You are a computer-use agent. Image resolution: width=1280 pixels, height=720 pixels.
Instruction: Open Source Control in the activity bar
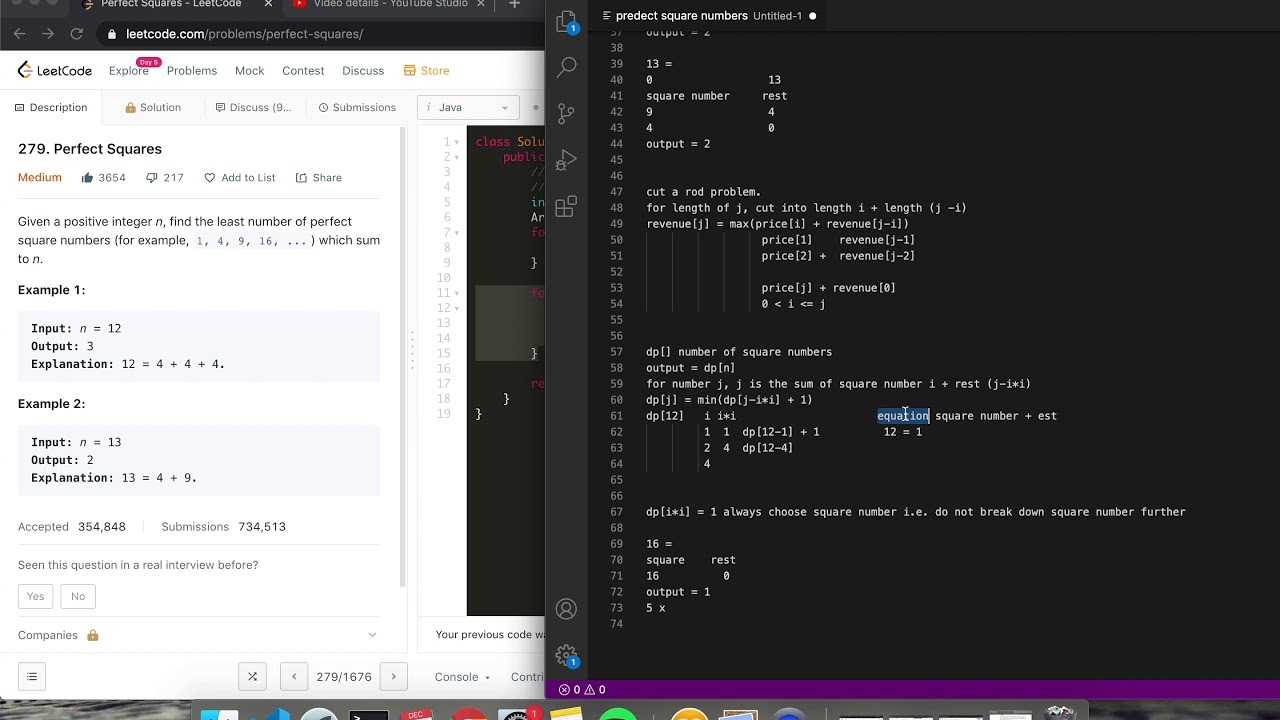[x=566, y=113]
